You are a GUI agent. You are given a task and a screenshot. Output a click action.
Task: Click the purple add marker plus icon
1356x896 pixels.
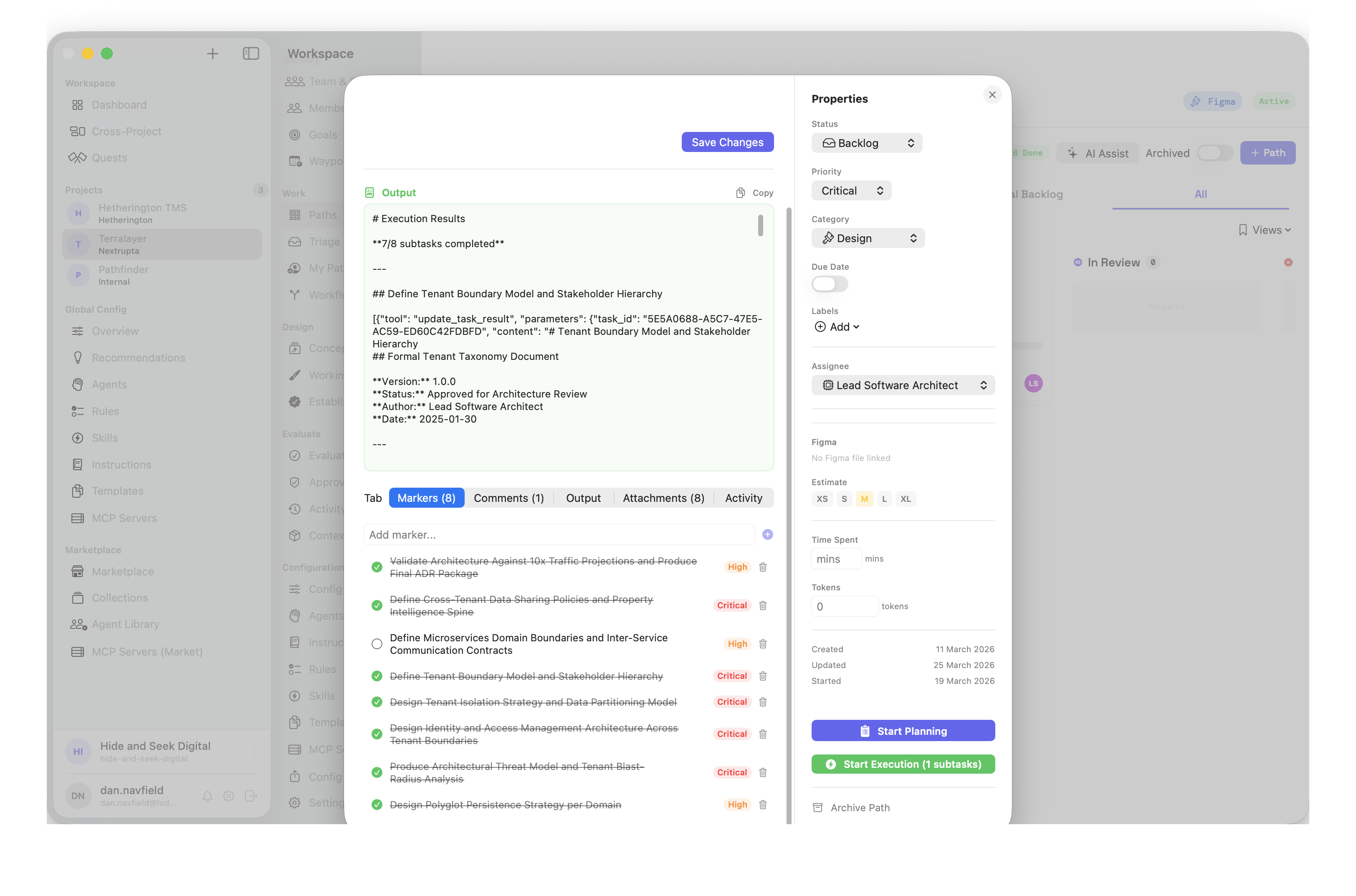point(767,534)
